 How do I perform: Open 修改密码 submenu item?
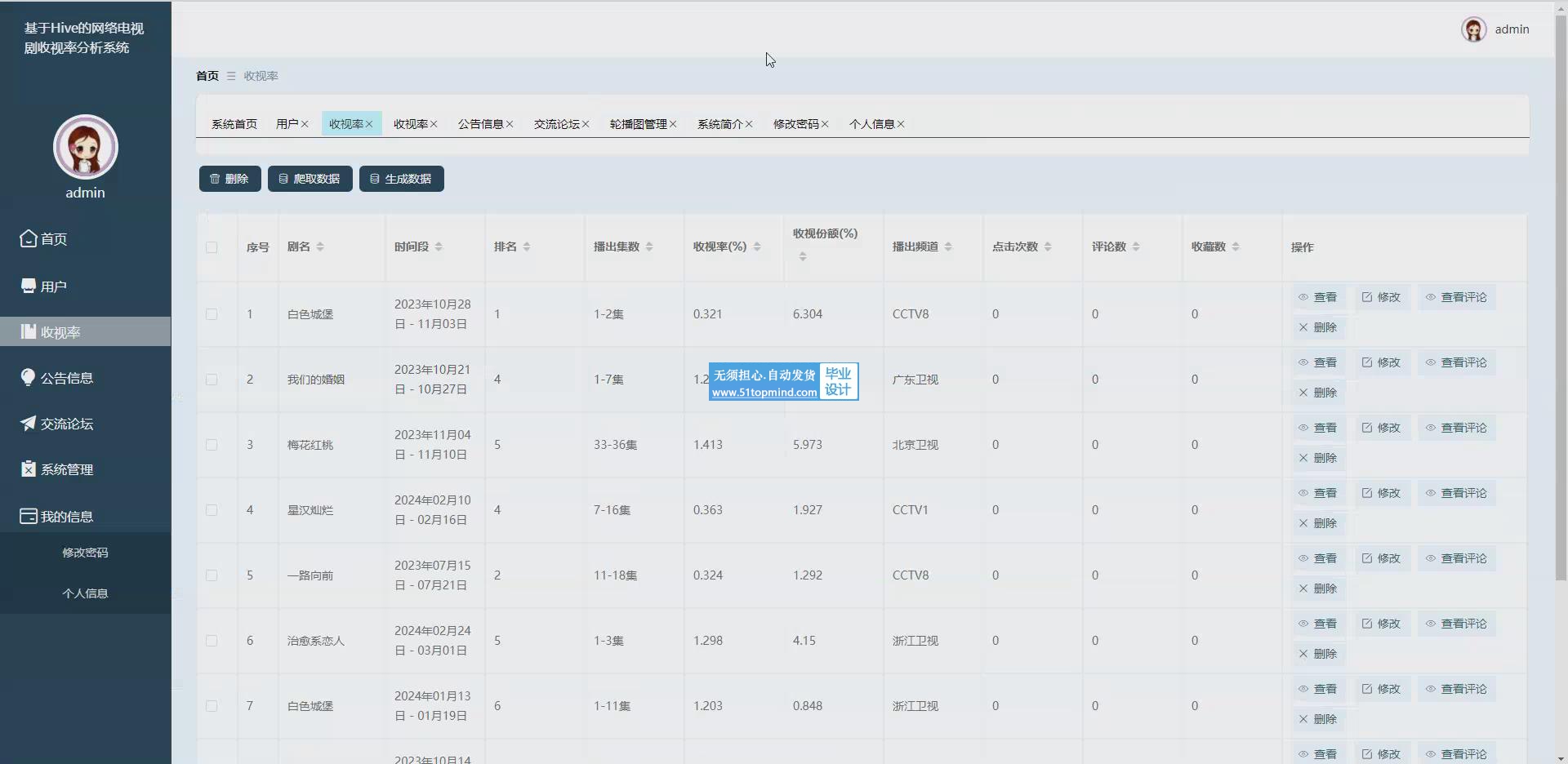[85, 553]
